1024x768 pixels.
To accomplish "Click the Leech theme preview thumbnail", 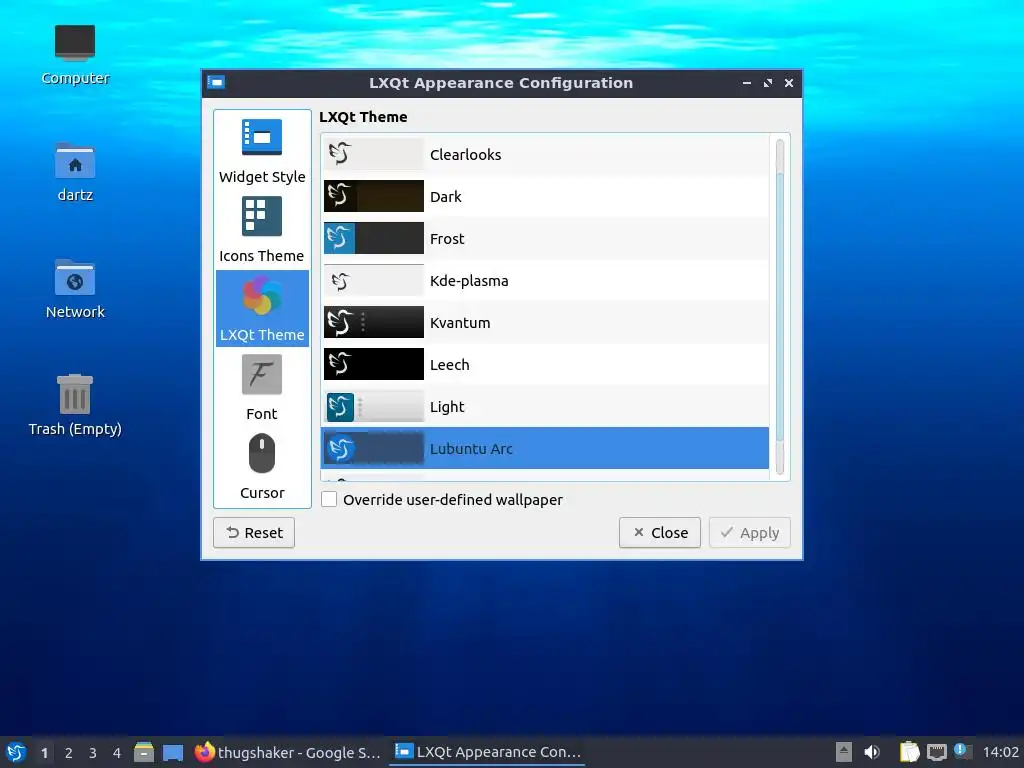I will click(374, 364).
